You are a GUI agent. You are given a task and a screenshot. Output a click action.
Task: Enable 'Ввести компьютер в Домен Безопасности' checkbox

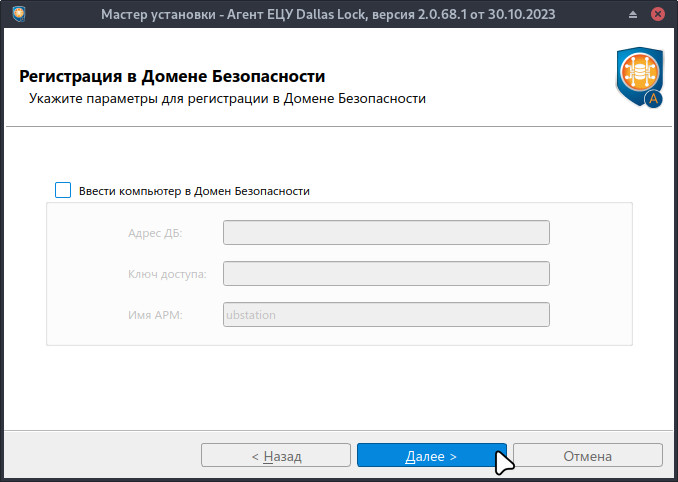tap(63, 190)
